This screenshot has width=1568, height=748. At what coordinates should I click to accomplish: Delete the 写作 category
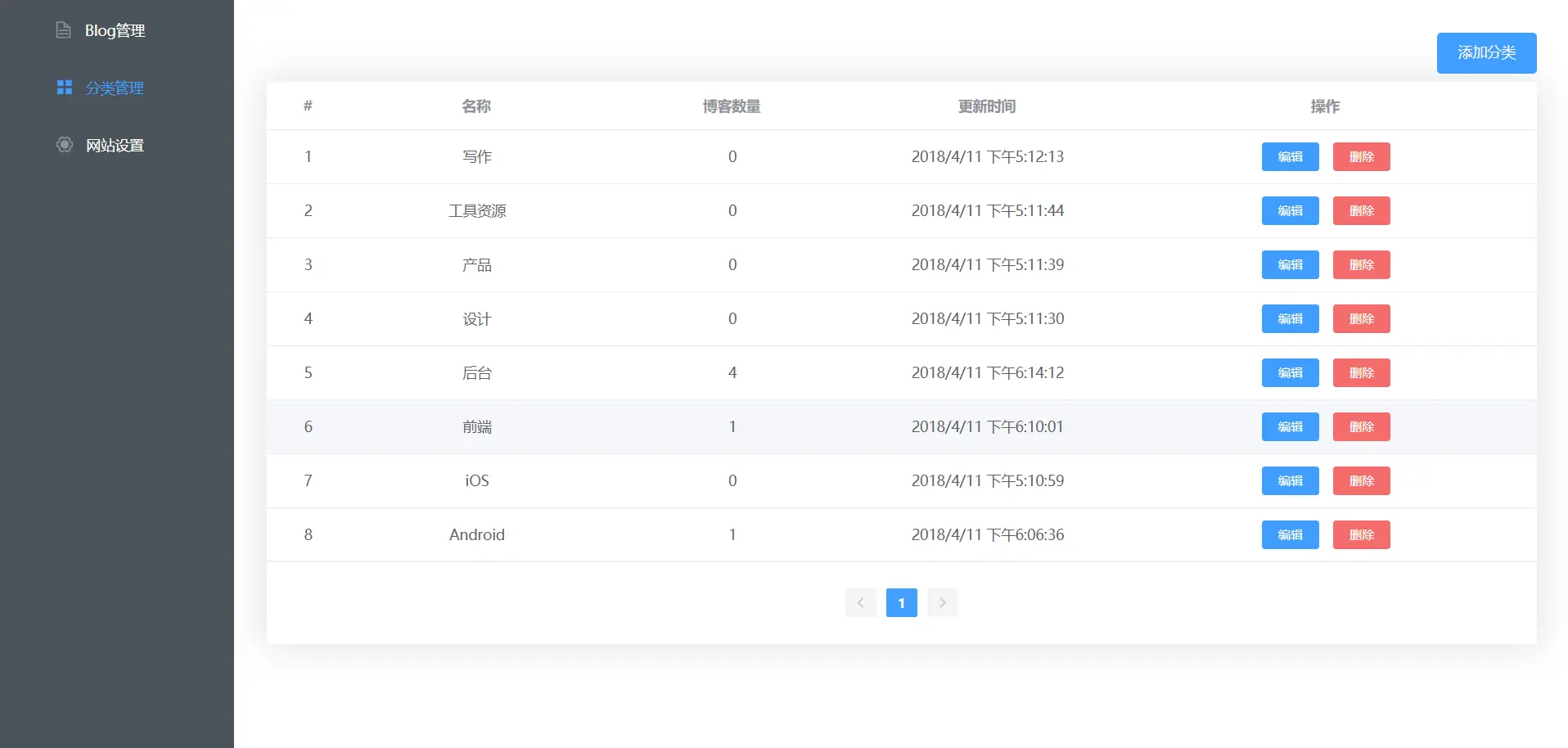(x=1361, y=156)
